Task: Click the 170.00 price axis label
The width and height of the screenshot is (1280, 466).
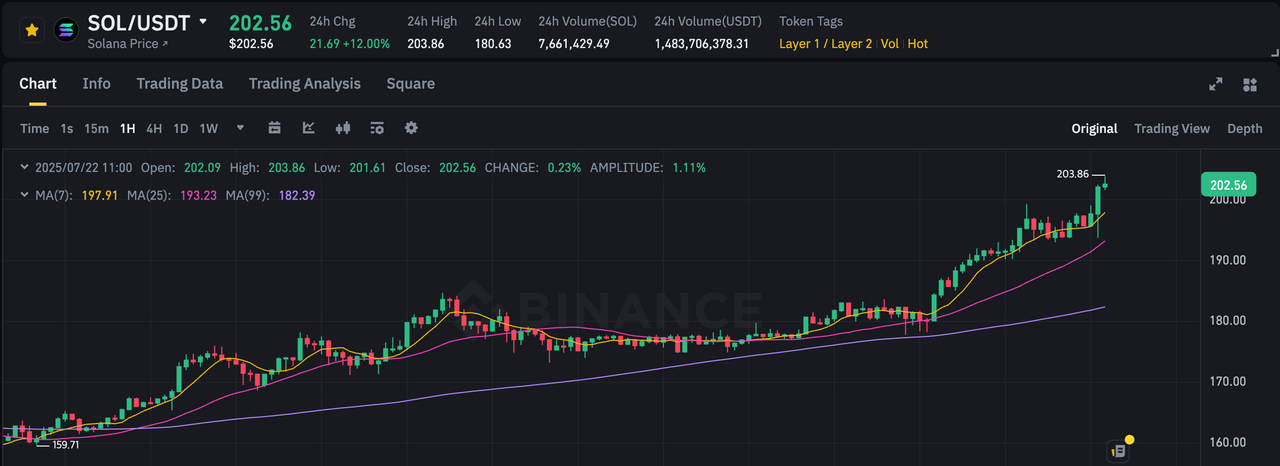Action: (x=1226, y=382)
